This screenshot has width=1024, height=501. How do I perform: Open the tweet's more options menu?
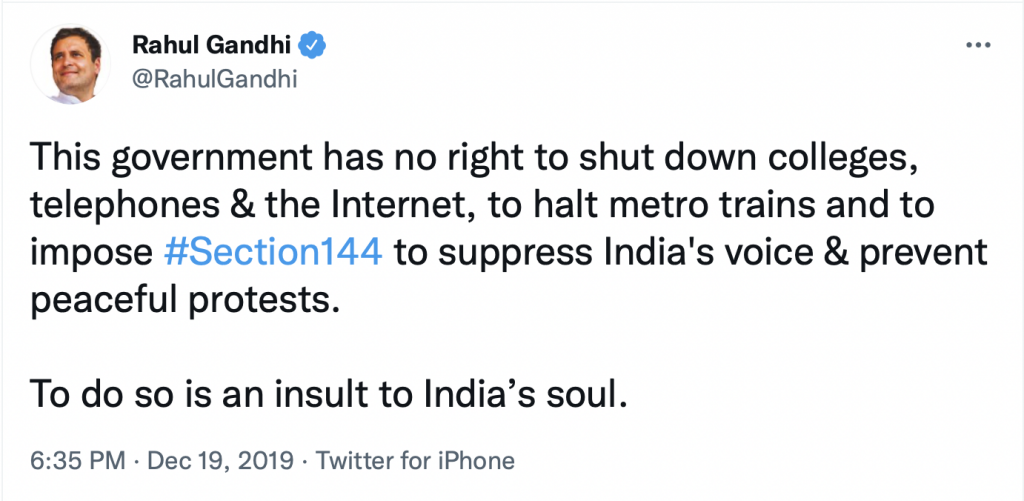coord(976,47)
